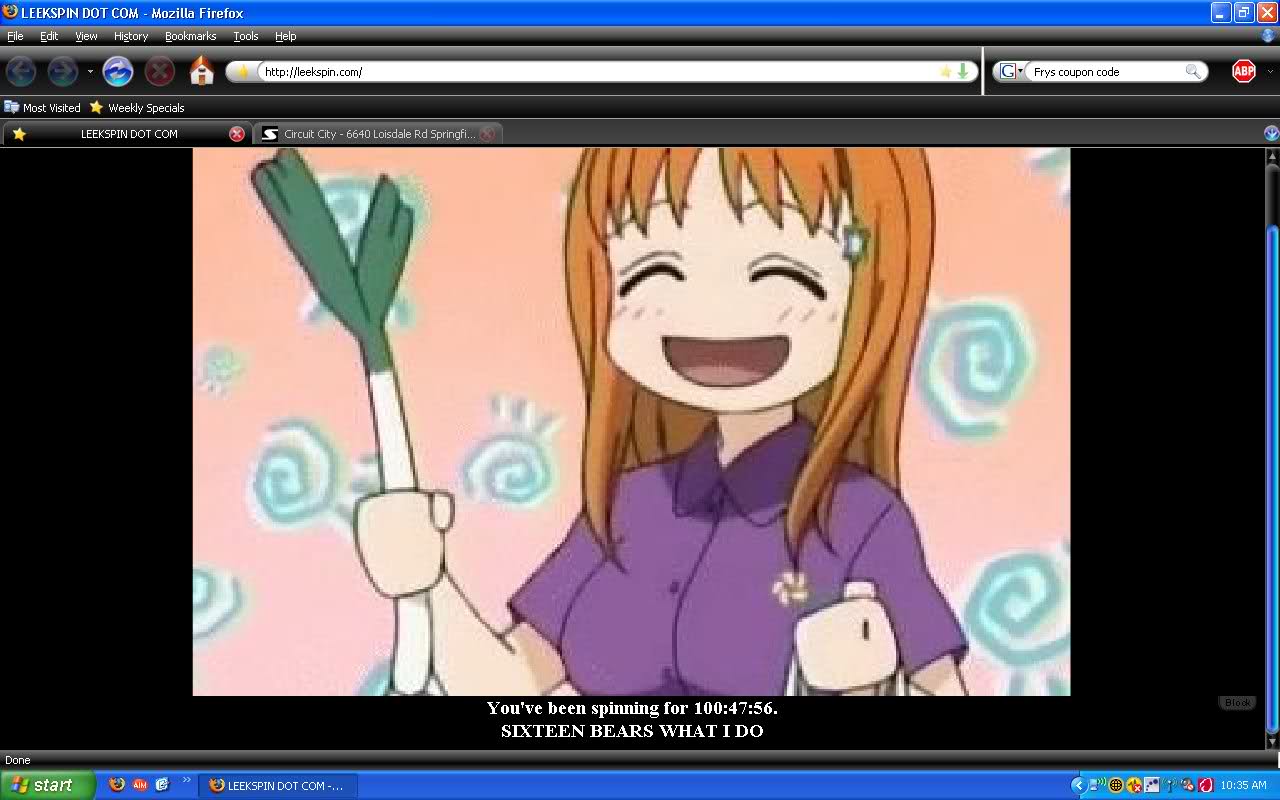This screenshot has width=1280, height=800.
Task: Open the Windows Start menu
Action: 48,785
